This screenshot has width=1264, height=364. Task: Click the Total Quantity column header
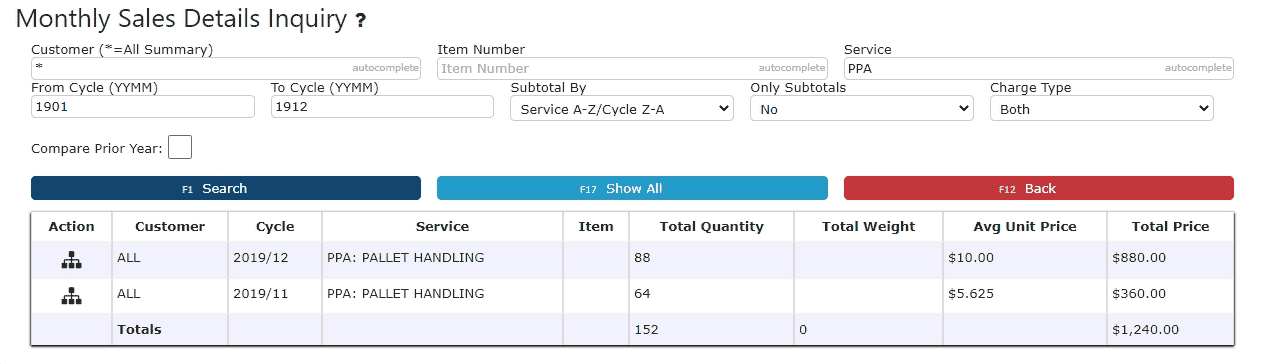[711, 227]
